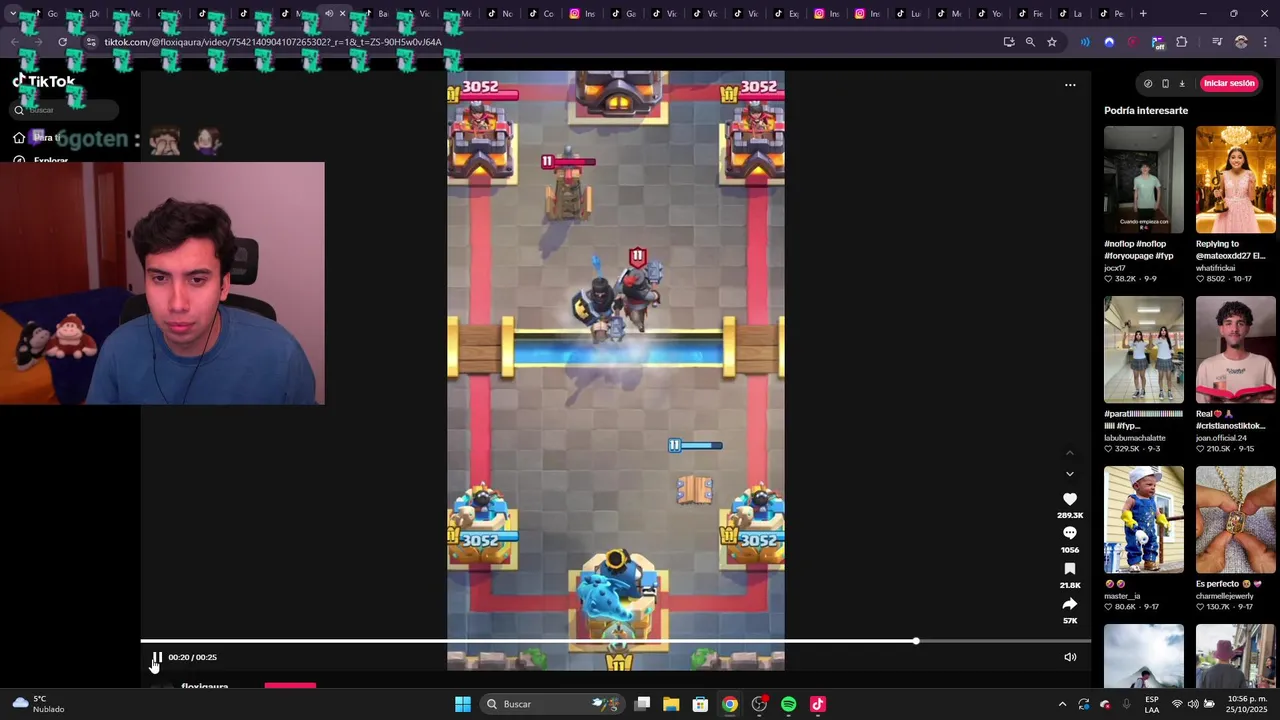Switch to the 'Pe' TikTok tab
This screenshot has width=1280, height=720.
1112,14
